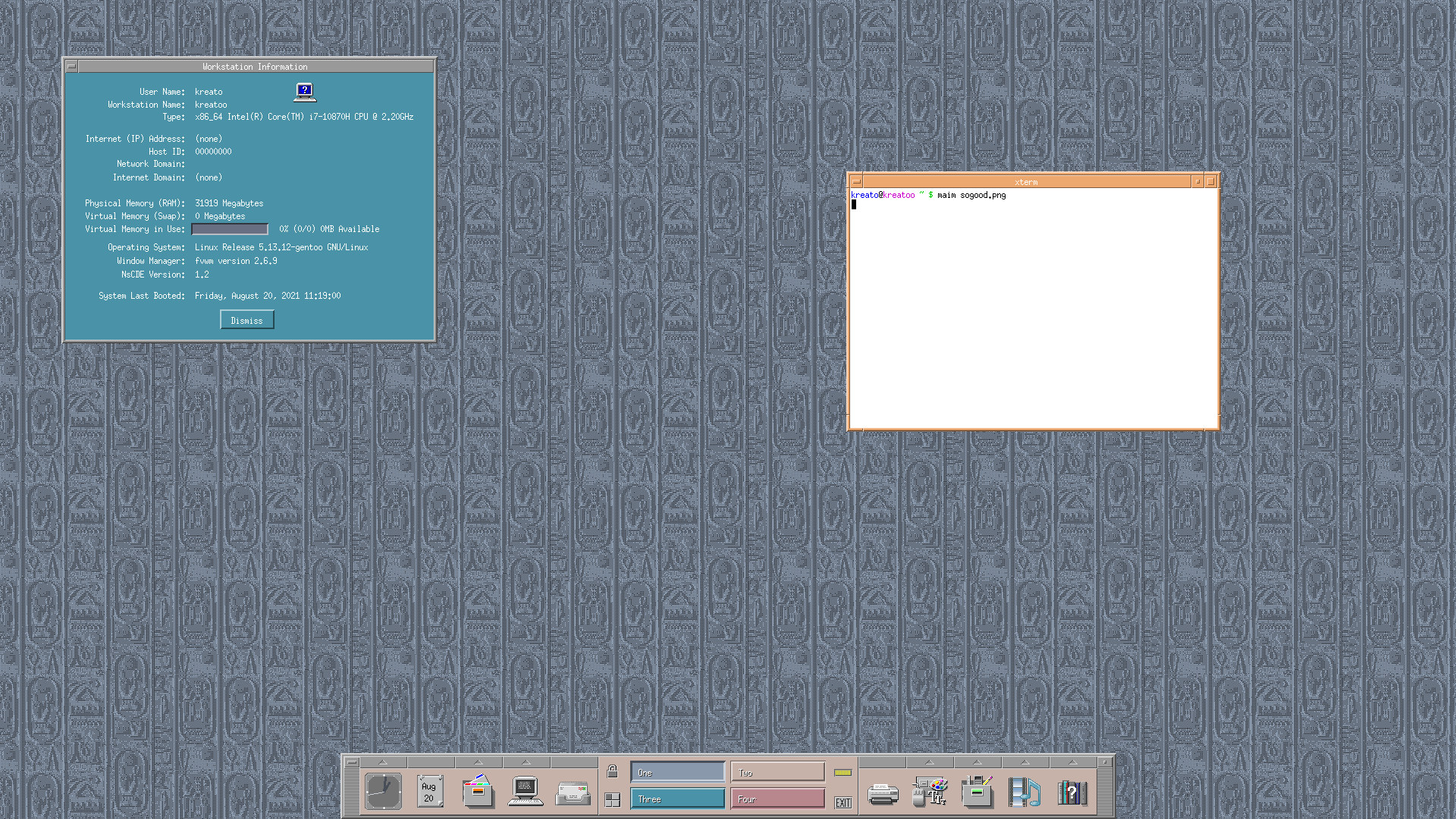Click the 'Friday, August 20, 2021 11:19:00' value
Image resolution: width=1456 pixels, height=819 pixels.
(268, 296)
